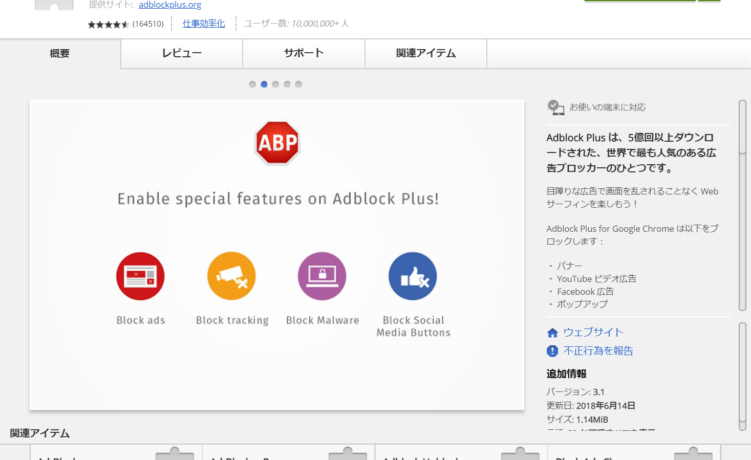Click the バージョン: 3.1 text
751x460 pixels.
coord(575,392)
